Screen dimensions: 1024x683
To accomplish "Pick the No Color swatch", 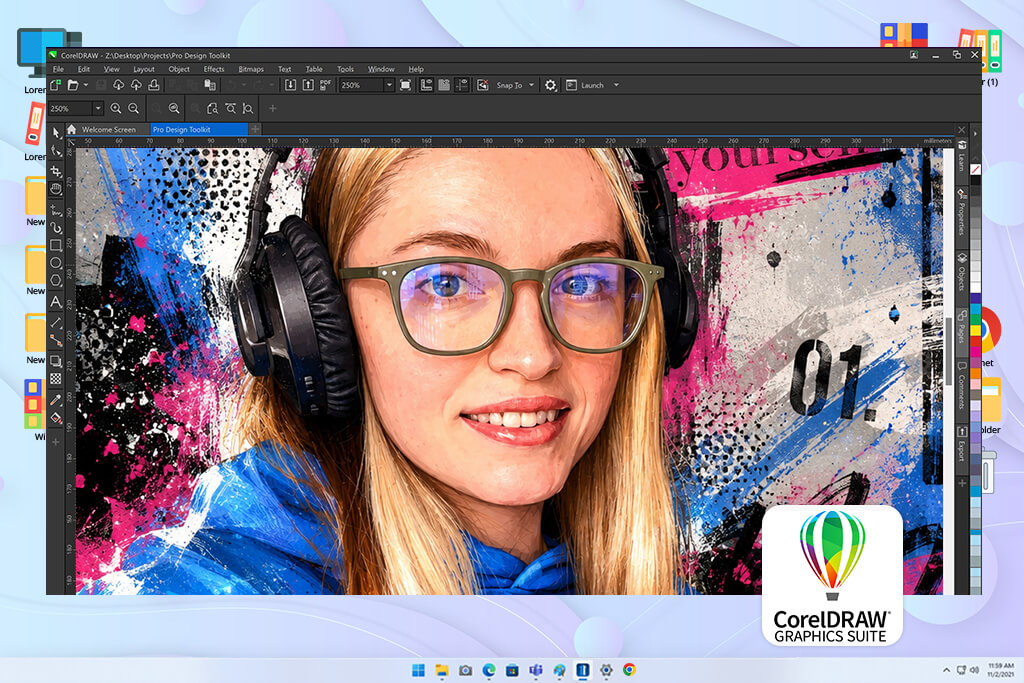I will (x=975, y=169).
